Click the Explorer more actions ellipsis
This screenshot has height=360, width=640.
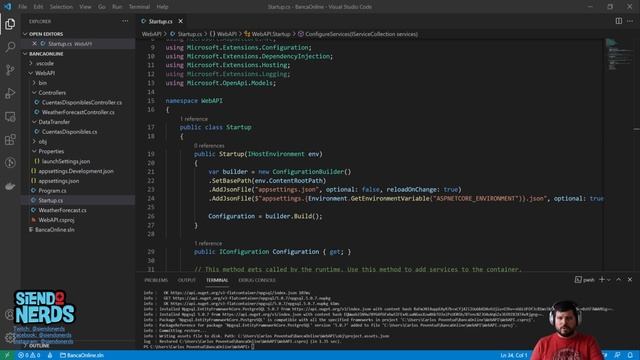[x=125, y=21]
